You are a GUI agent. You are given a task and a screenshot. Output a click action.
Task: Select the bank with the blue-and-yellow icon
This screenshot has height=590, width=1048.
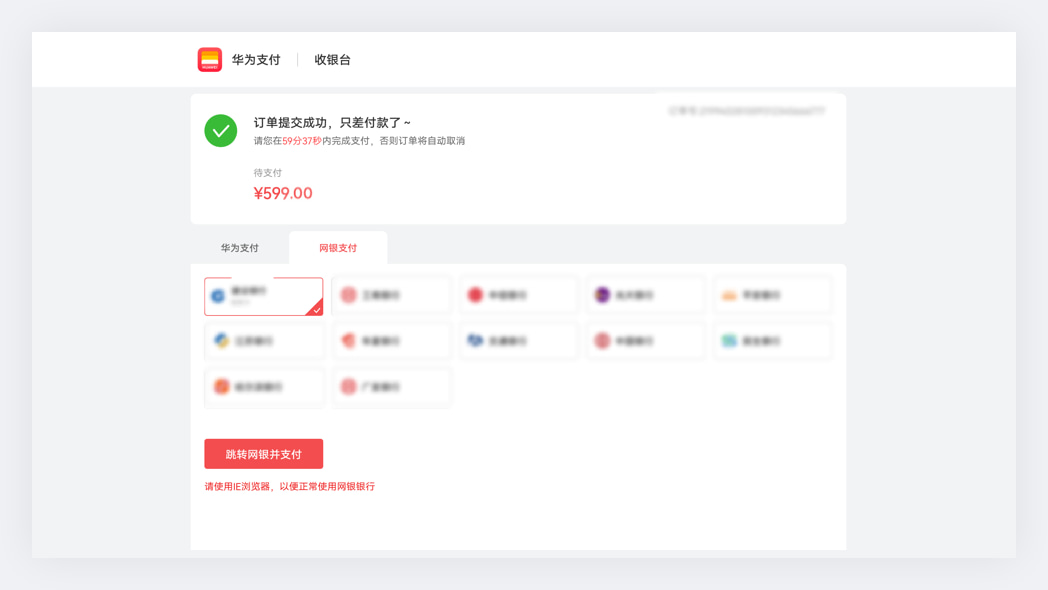tap(264, 341)
